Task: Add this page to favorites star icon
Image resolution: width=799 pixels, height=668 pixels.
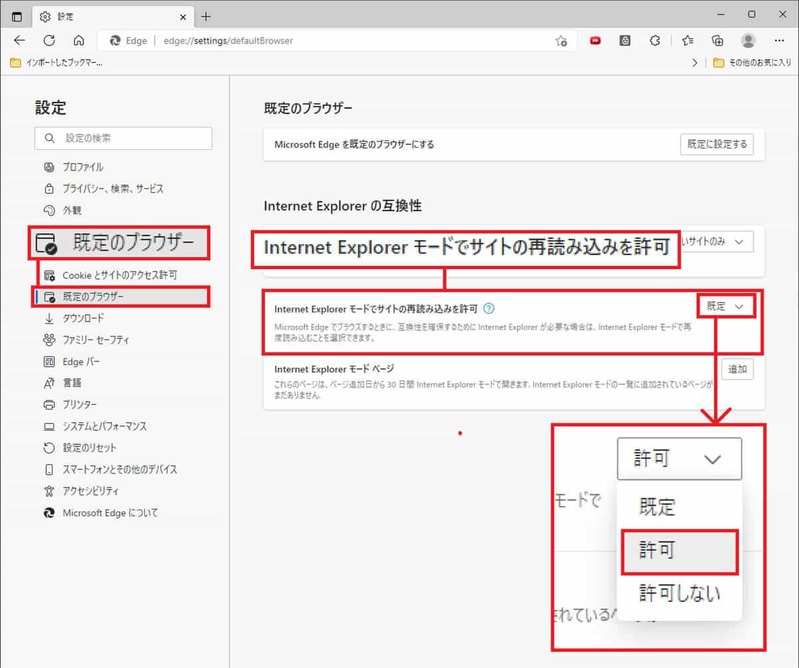Action: [x=561, y=41]
